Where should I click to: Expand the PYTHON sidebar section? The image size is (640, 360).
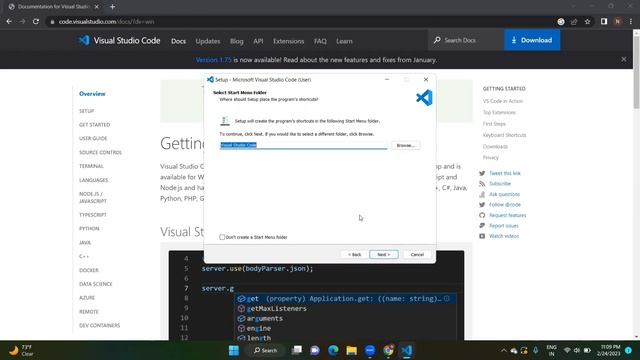(x=89, y=229)
